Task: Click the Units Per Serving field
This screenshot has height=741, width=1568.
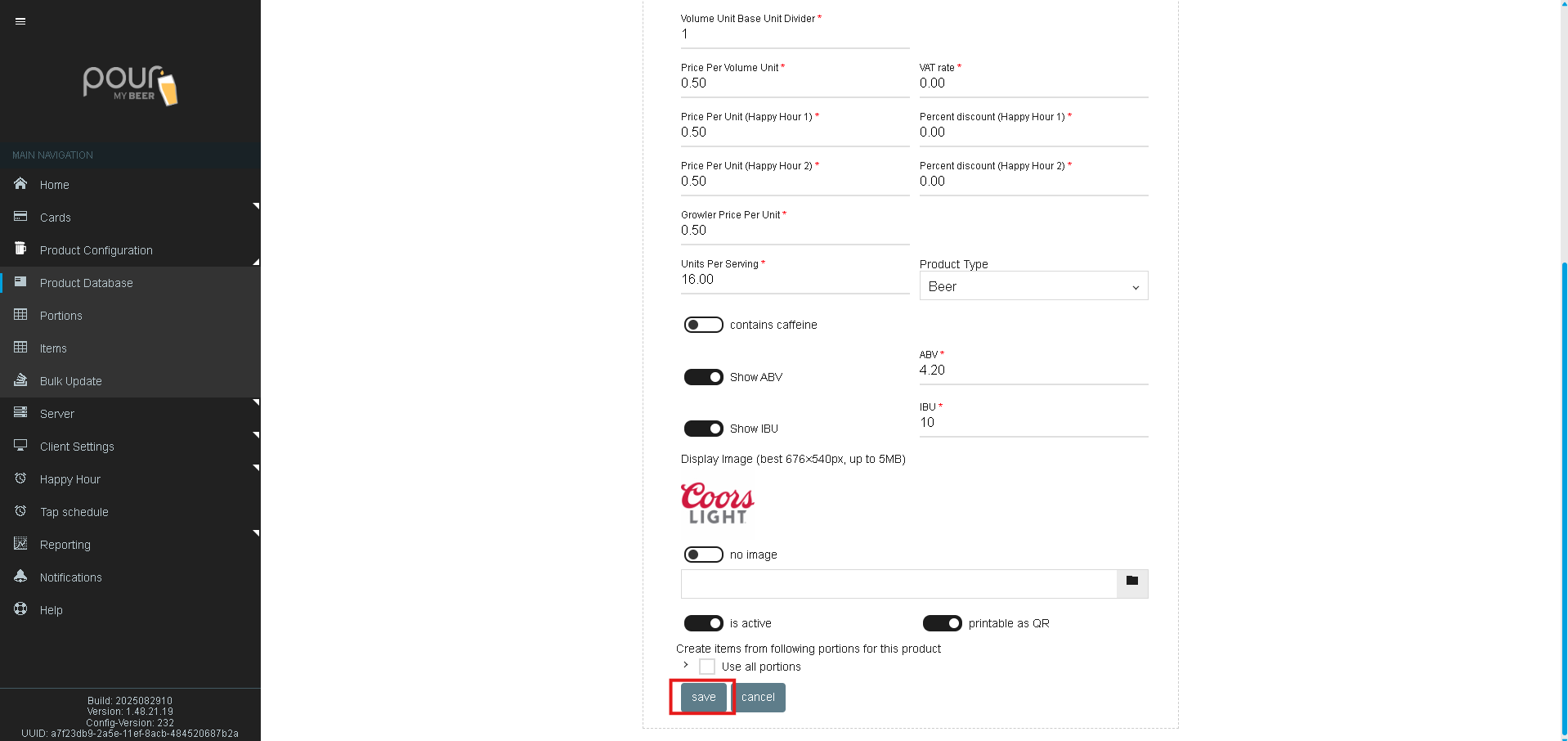Action: [x=794, y=280]
